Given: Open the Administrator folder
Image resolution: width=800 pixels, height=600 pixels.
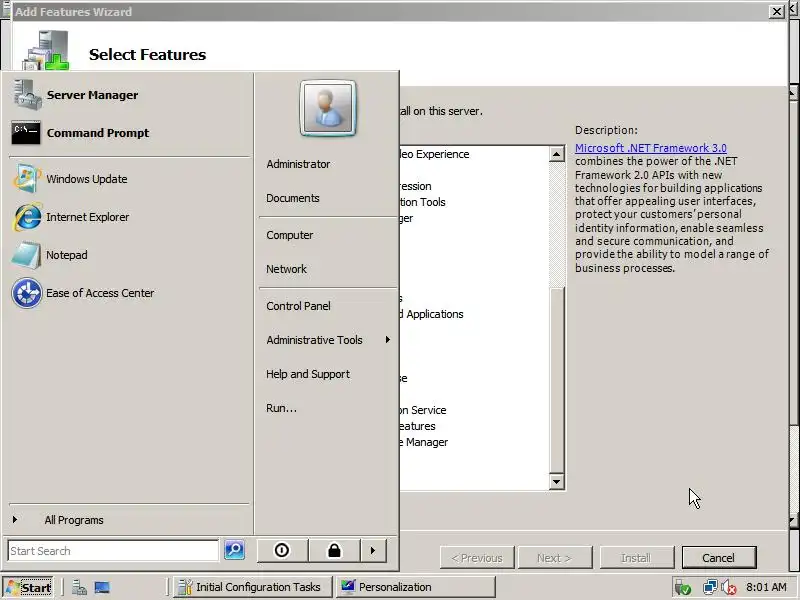Looking at the screenshot, I should coord(298,164).
